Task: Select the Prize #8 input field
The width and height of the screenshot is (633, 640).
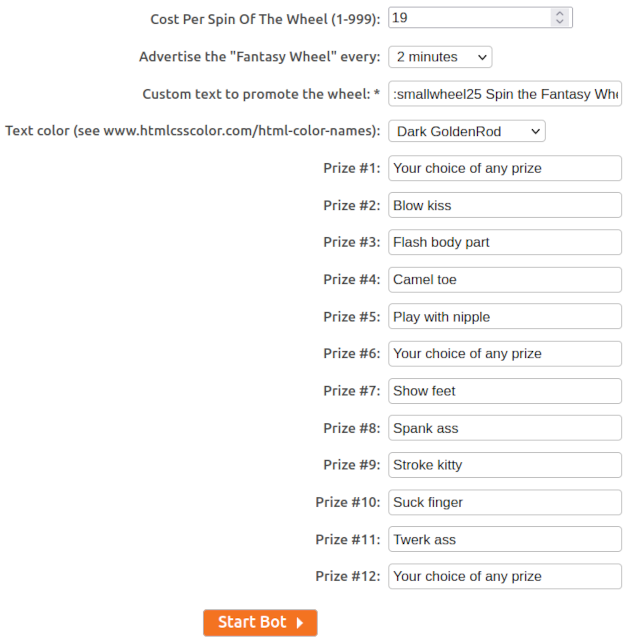Action: [505, 428]
